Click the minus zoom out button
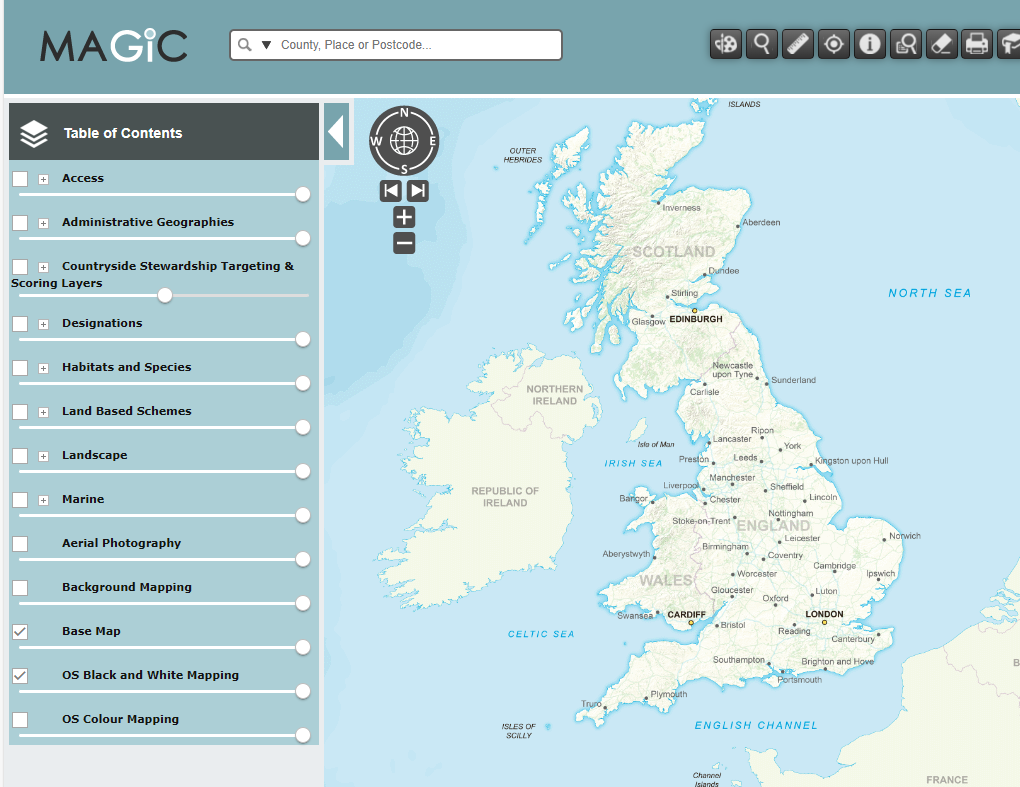The width and height of the screenshot is (1020, 787). coord(404,242)
